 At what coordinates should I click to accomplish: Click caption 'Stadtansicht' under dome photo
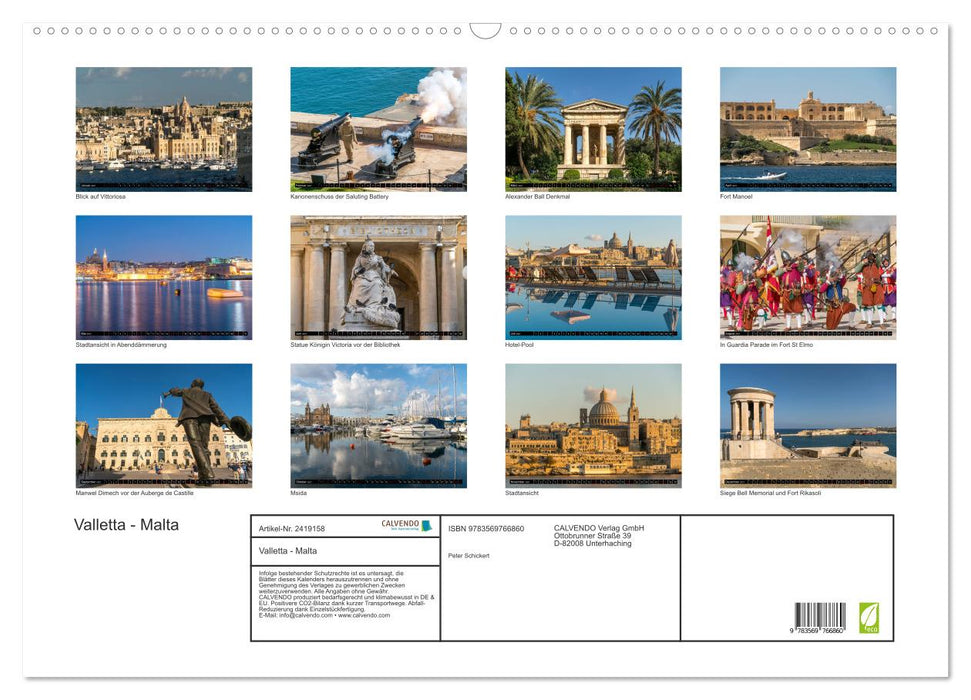522,493
